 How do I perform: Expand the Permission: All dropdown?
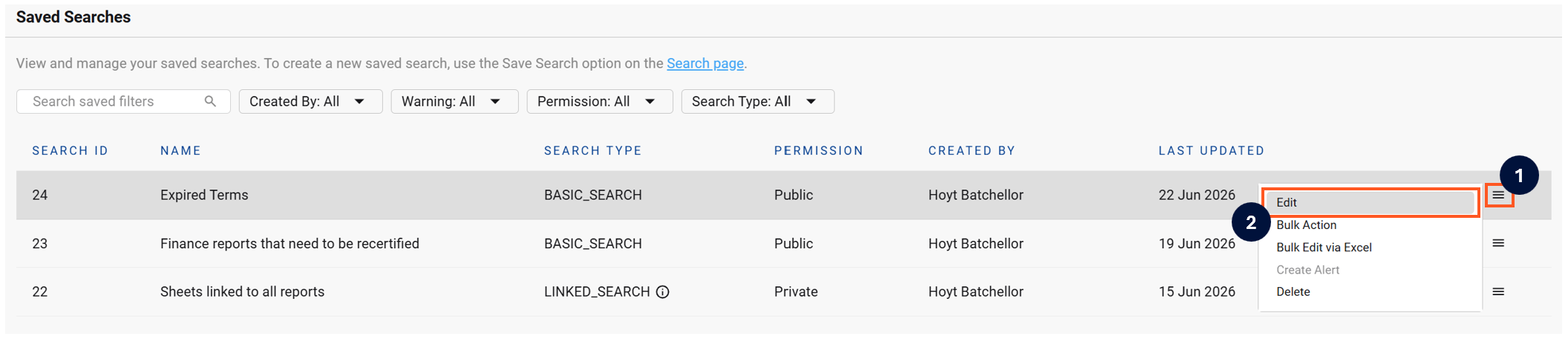(599, 101)
